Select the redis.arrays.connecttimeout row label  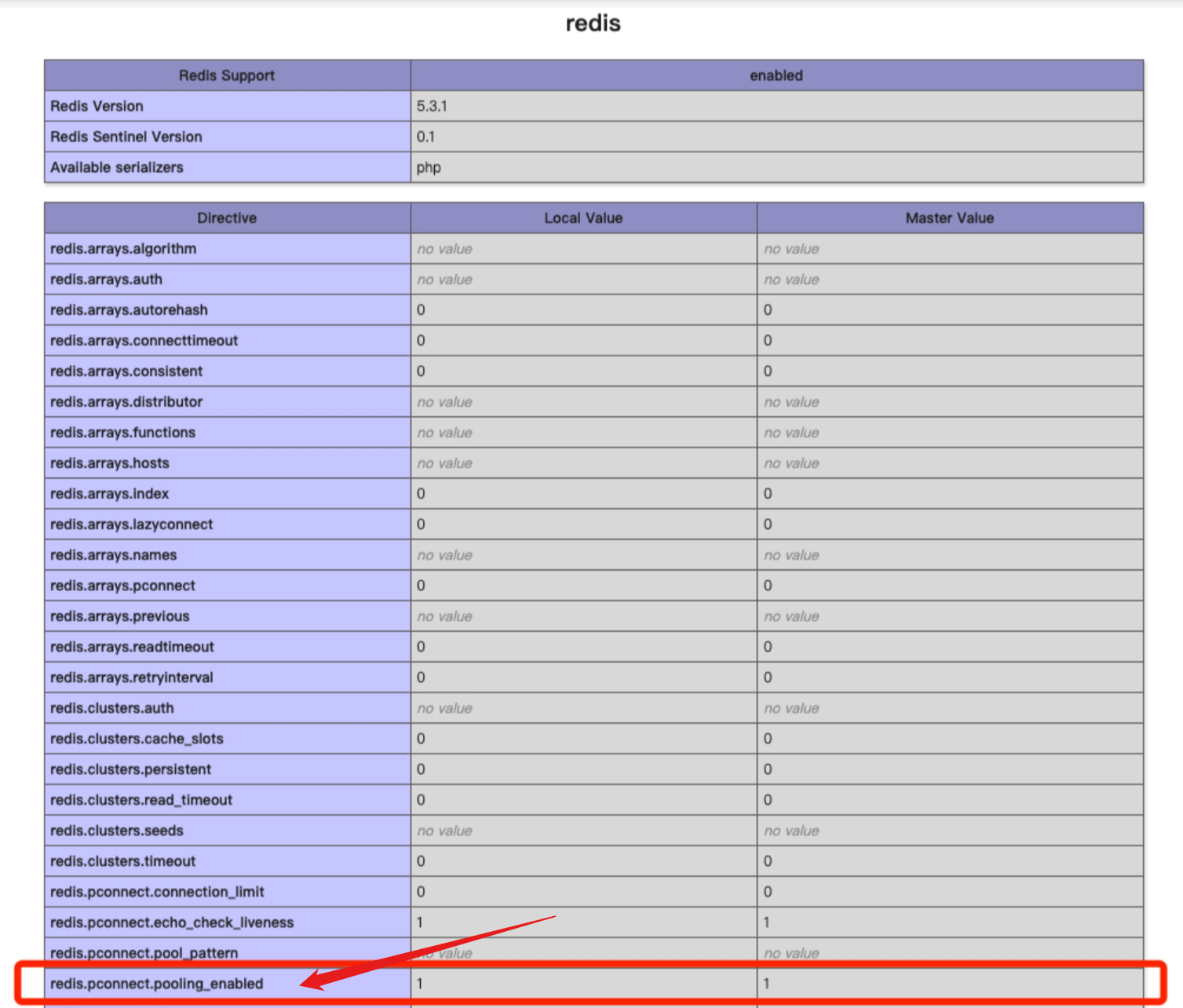click(144, 341)
